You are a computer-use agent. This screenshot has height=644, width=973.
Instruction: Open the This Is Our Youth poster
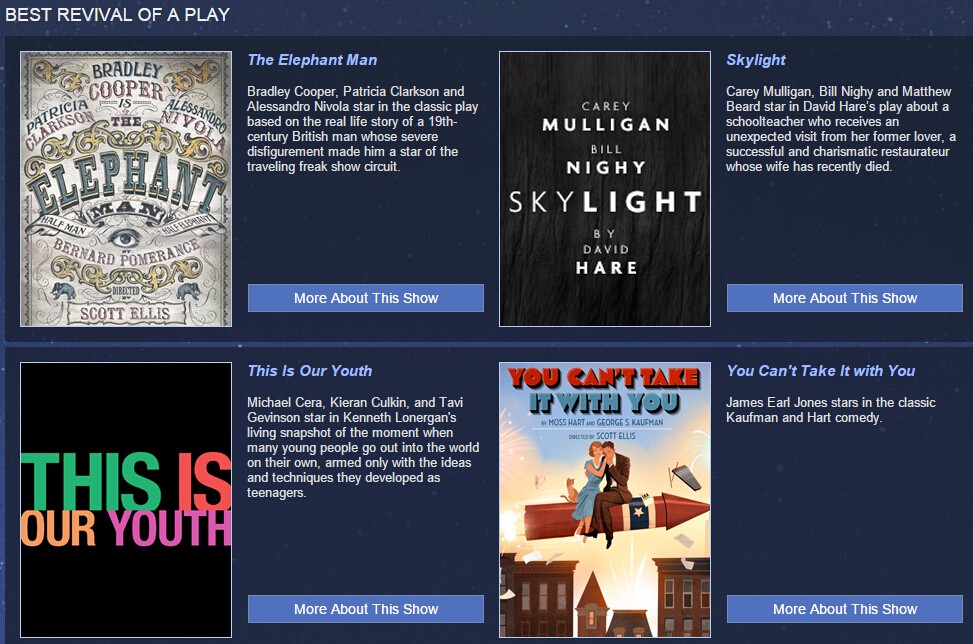click(x=126, y=500)
